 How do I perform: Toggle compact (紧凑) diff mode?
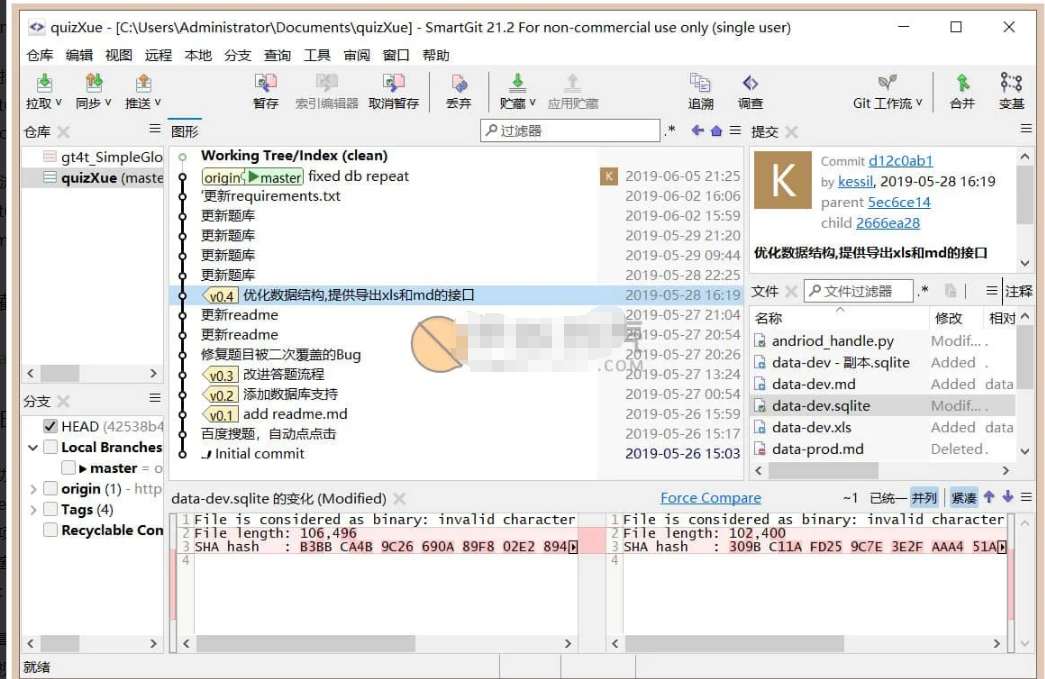point(964,498)
